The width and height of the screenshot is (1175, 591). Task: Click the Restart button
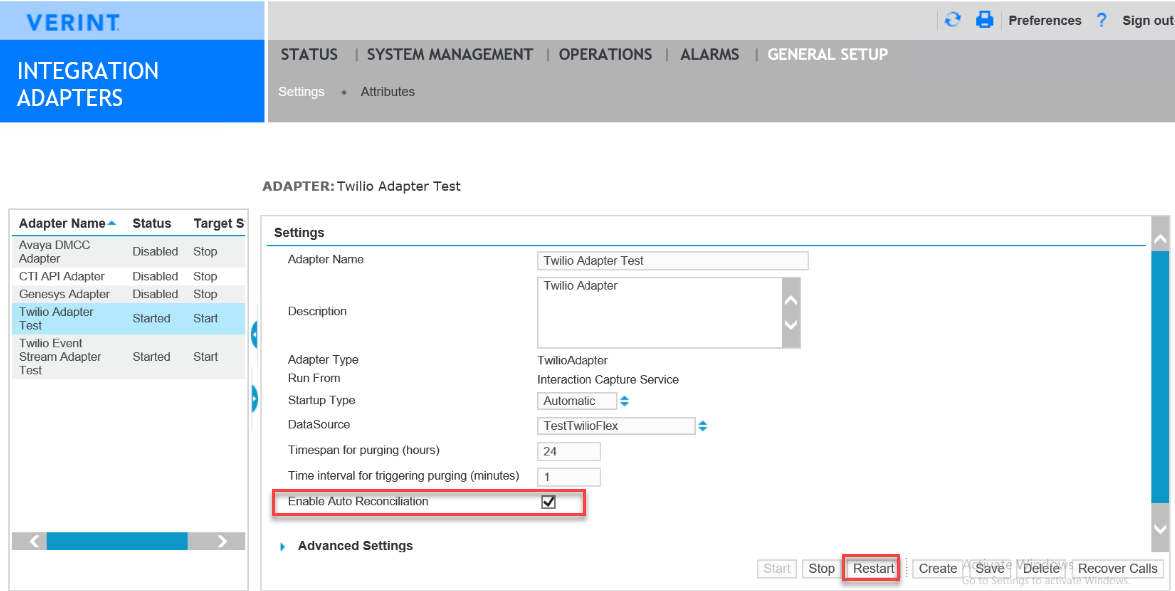pyautogui.click(x=874, y=569)
